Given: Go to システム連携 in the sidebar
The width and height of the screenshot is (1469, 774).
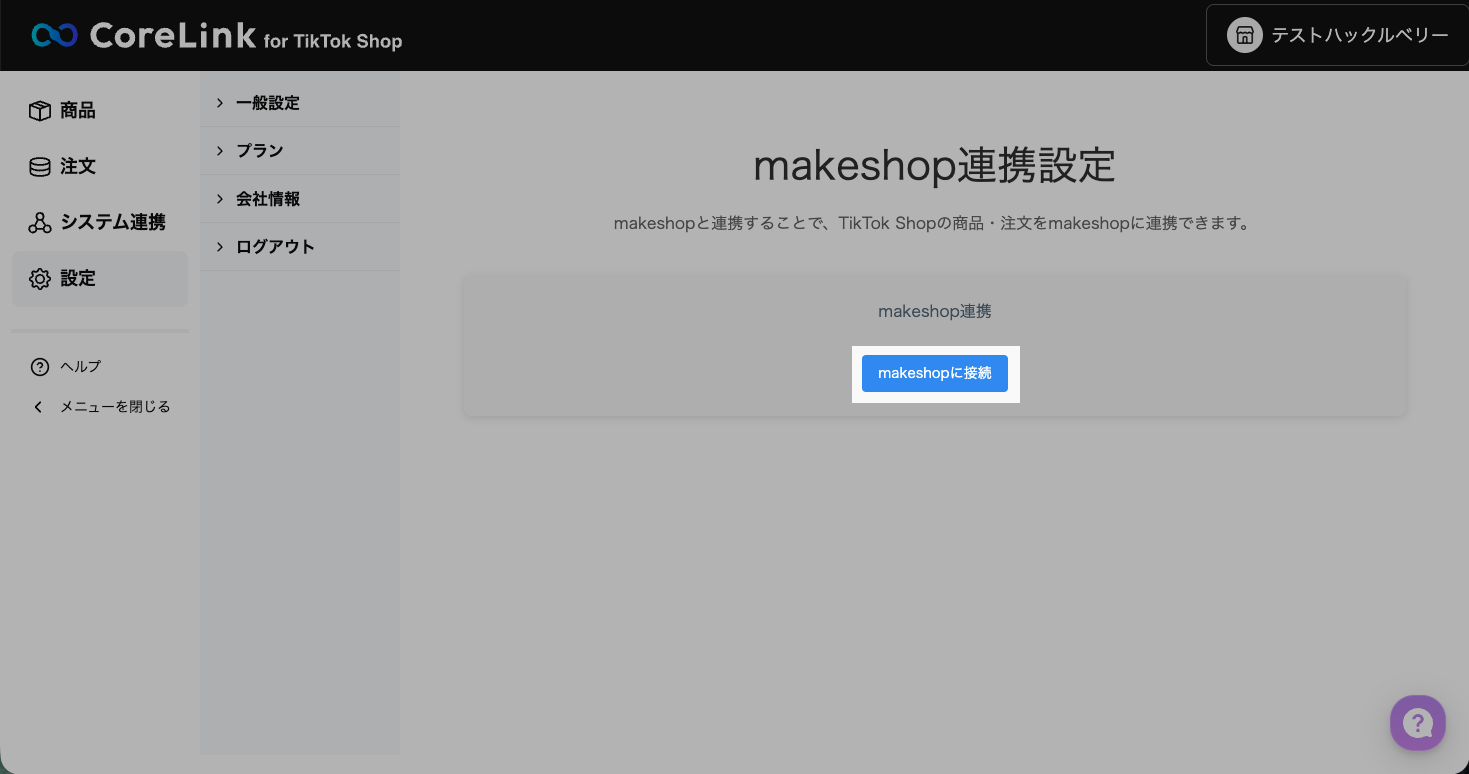Looking at the screenshot, I should (x=100, y=223).
